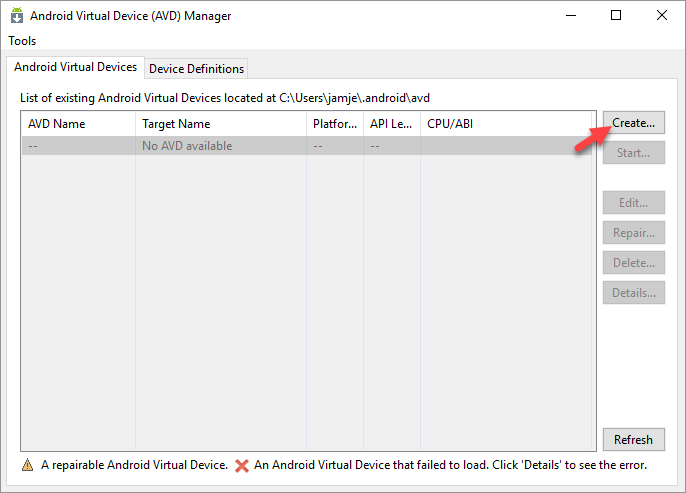Click the Create... button

tap(634, 122)
